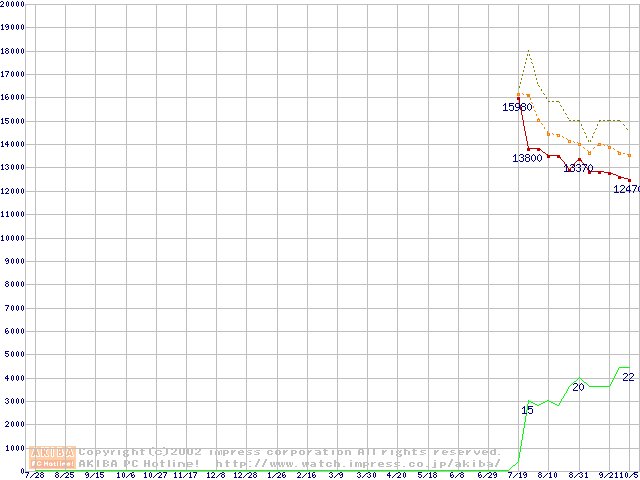Select the 12470 price data label
Image resolution: width=640 pixels, height=480 pixels.
(x=627, y=188)
